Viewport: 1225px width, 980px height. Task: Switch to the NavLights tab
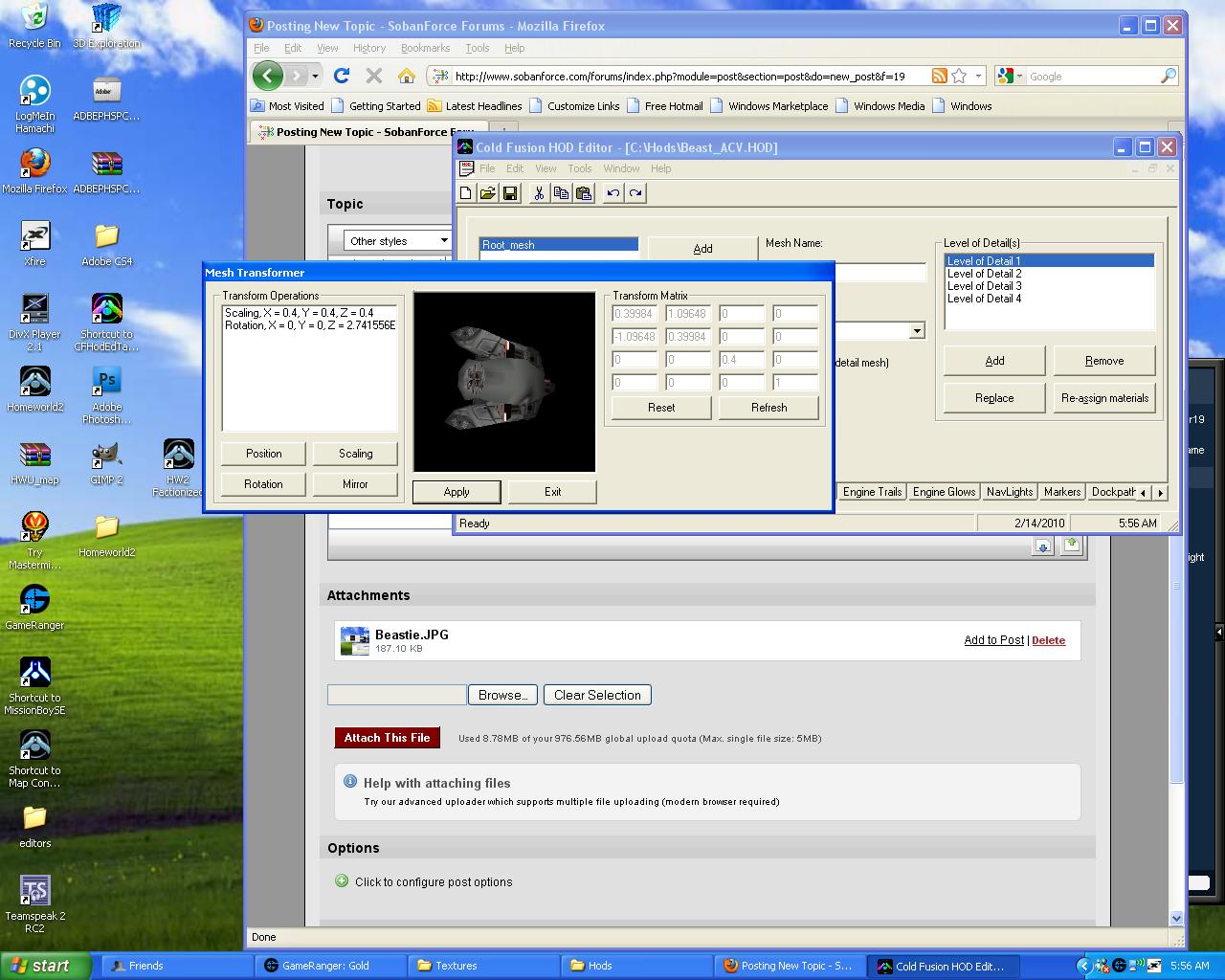pyautogui.click(x=1010, y=492)
